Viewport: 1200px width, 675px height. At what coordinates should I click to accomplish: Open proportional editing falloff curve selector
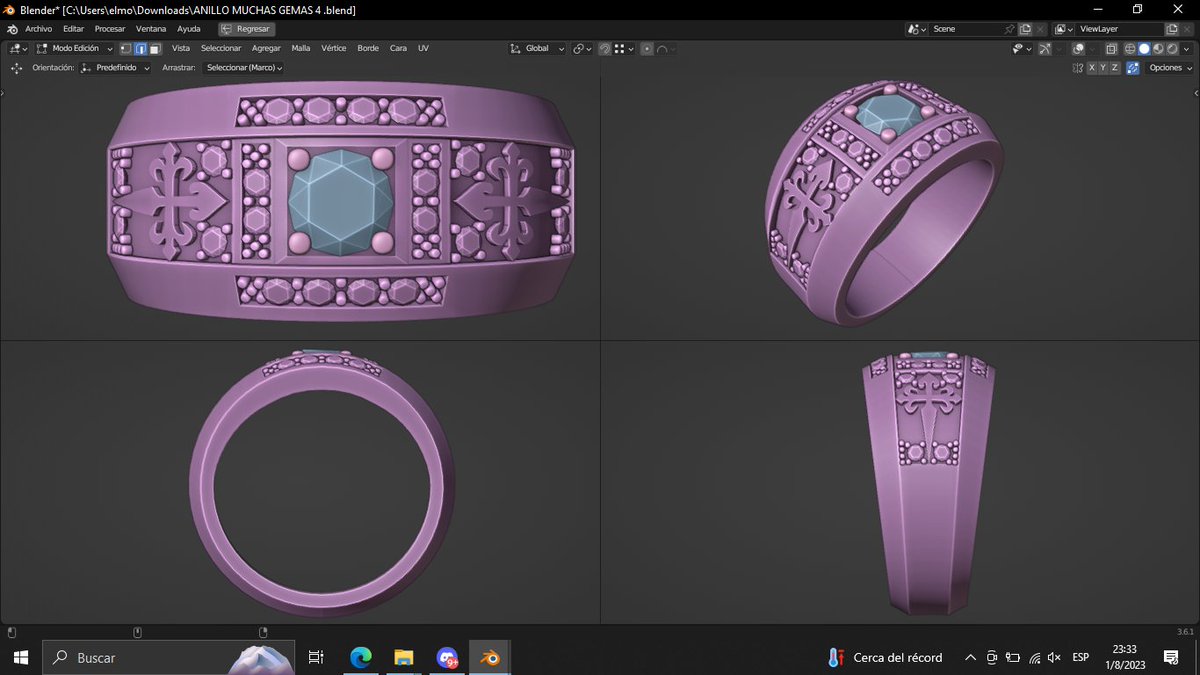tap(666, 49)
